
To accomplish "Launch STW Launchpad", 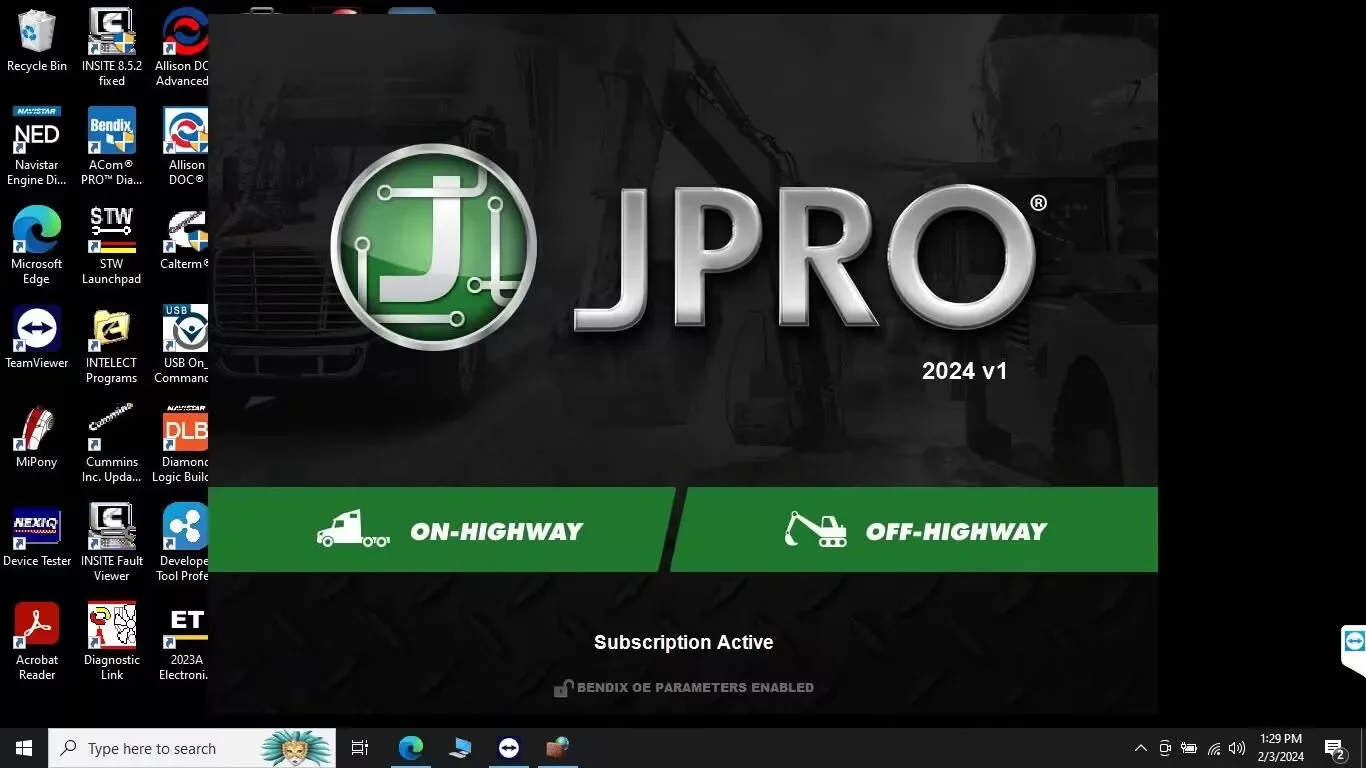I will click(x=111, y=232).
